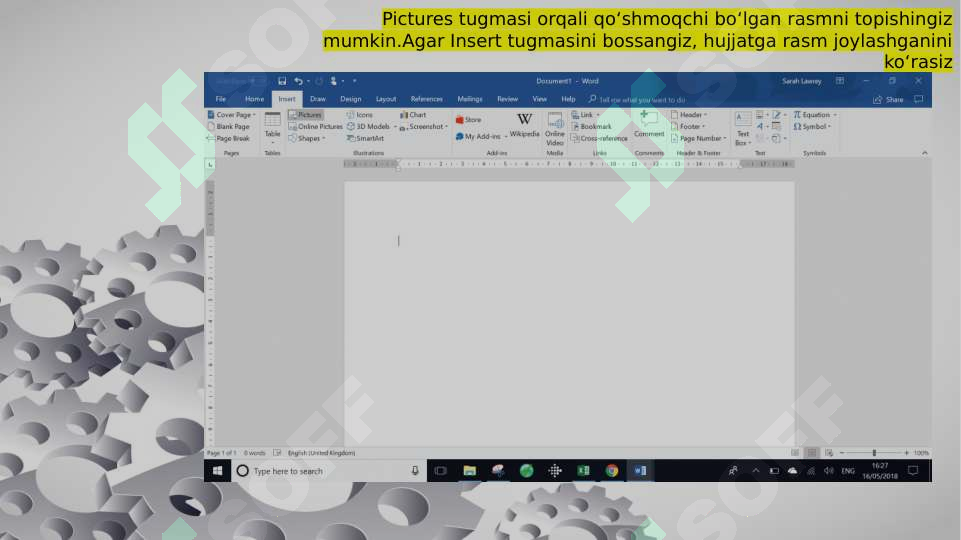The width and height of the screenshot is (961, 540).
Task: Click the tab selector at ruler corner
Action: point(210,164)
